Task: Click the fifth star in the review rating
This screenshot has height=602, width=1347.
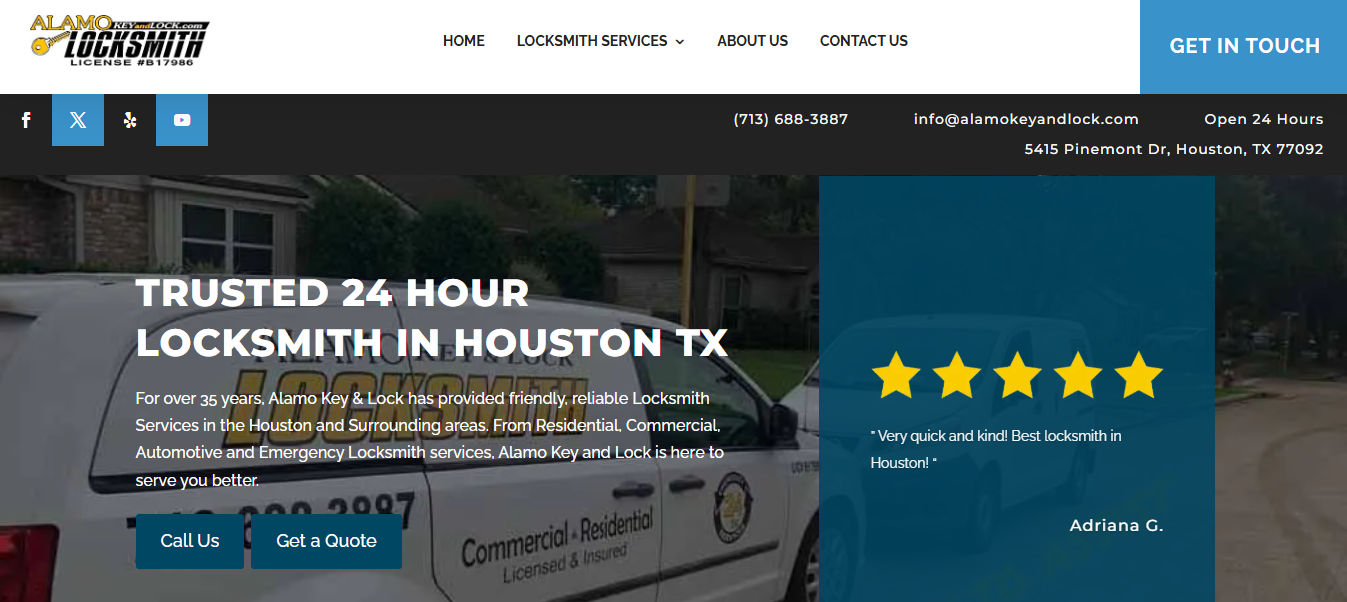Action: pyautogui.click(x=1138, y=375)
